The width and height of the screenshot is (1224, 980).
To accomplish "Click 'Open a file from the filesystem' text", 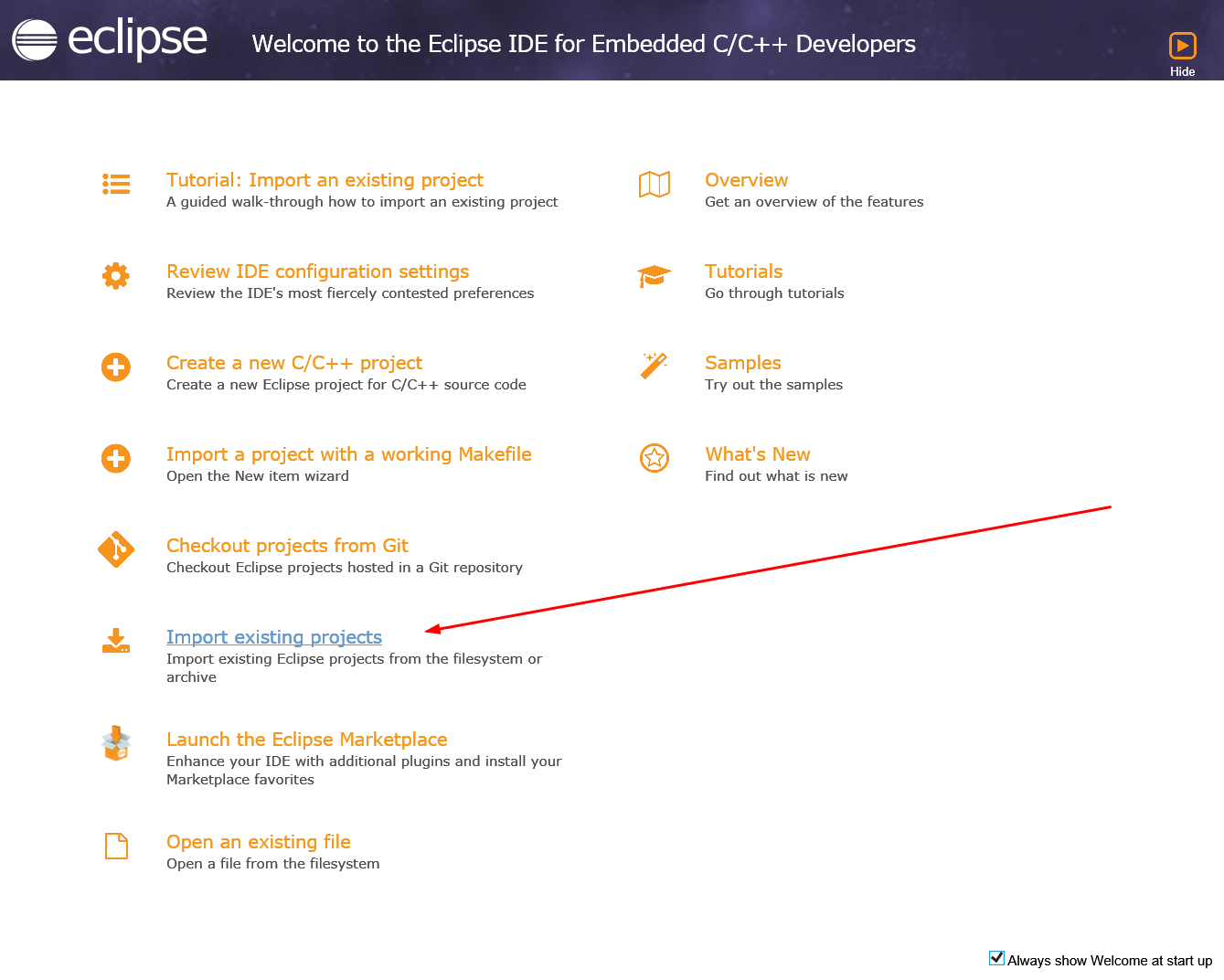I will (272, 864).
